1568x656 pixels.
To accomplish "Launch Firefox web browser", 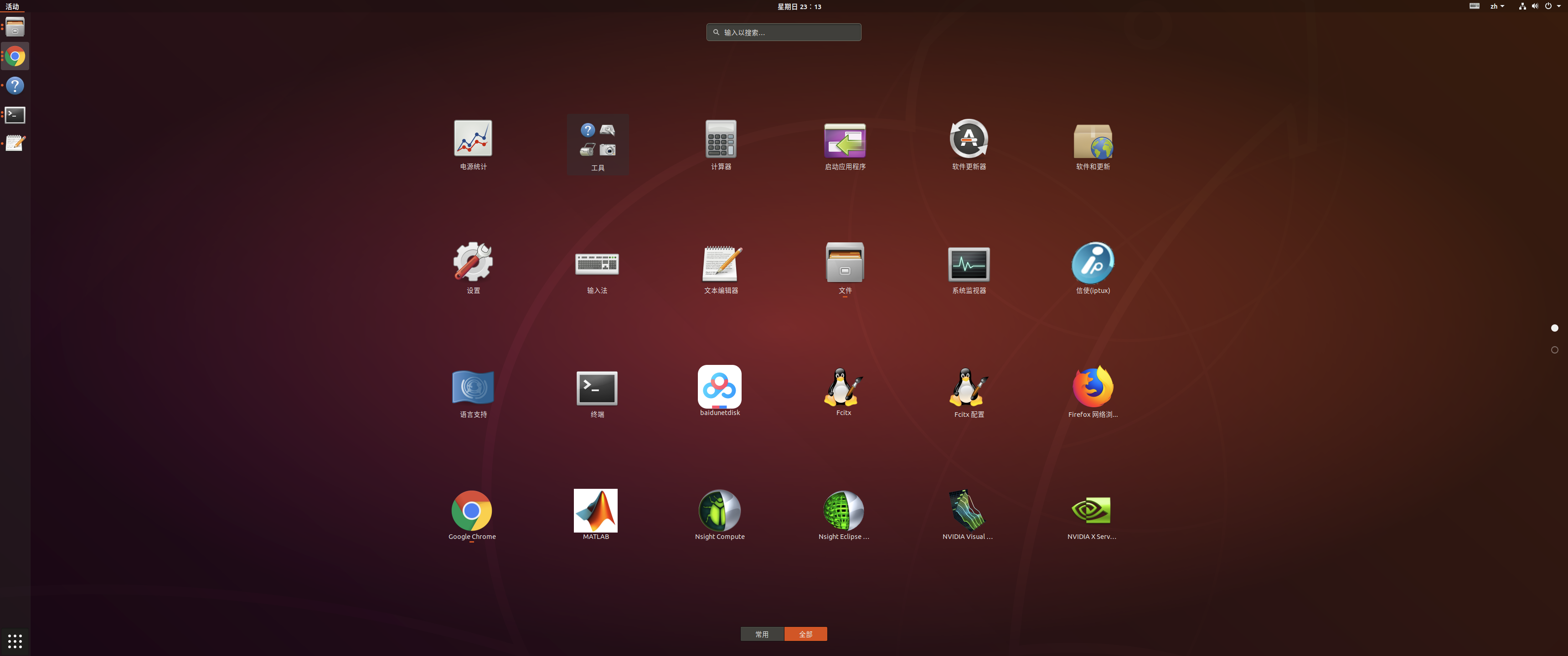I will click(1093, 388).
